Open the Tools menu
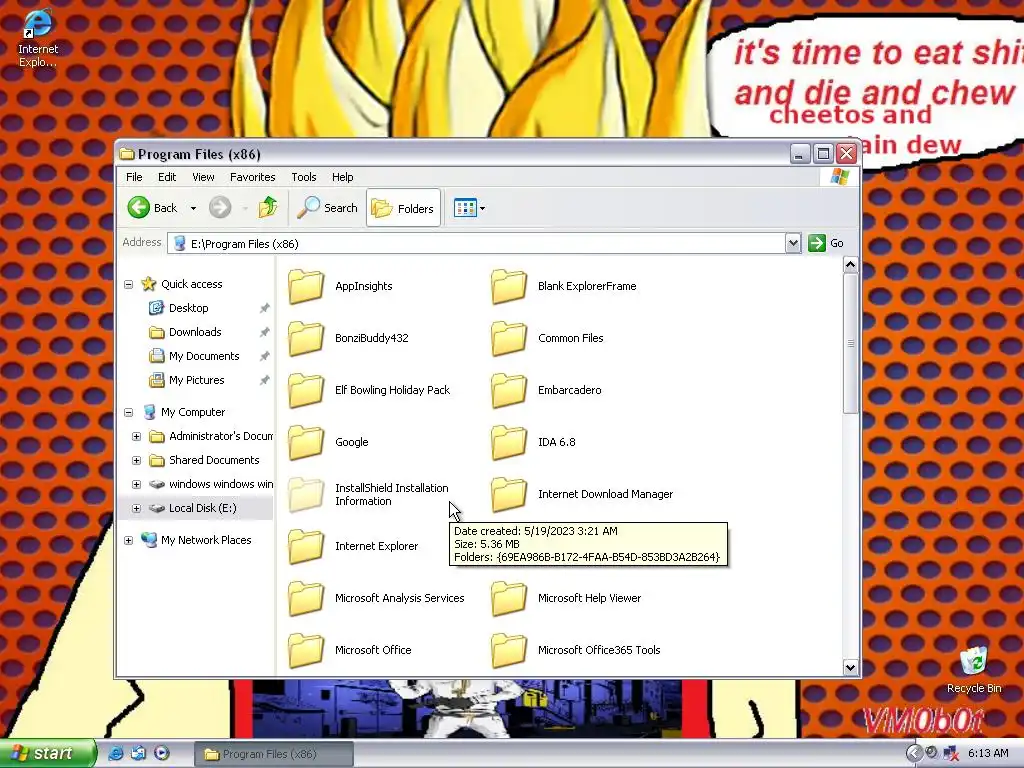This screenshot has height=768, width=1024. coord(304,177)
